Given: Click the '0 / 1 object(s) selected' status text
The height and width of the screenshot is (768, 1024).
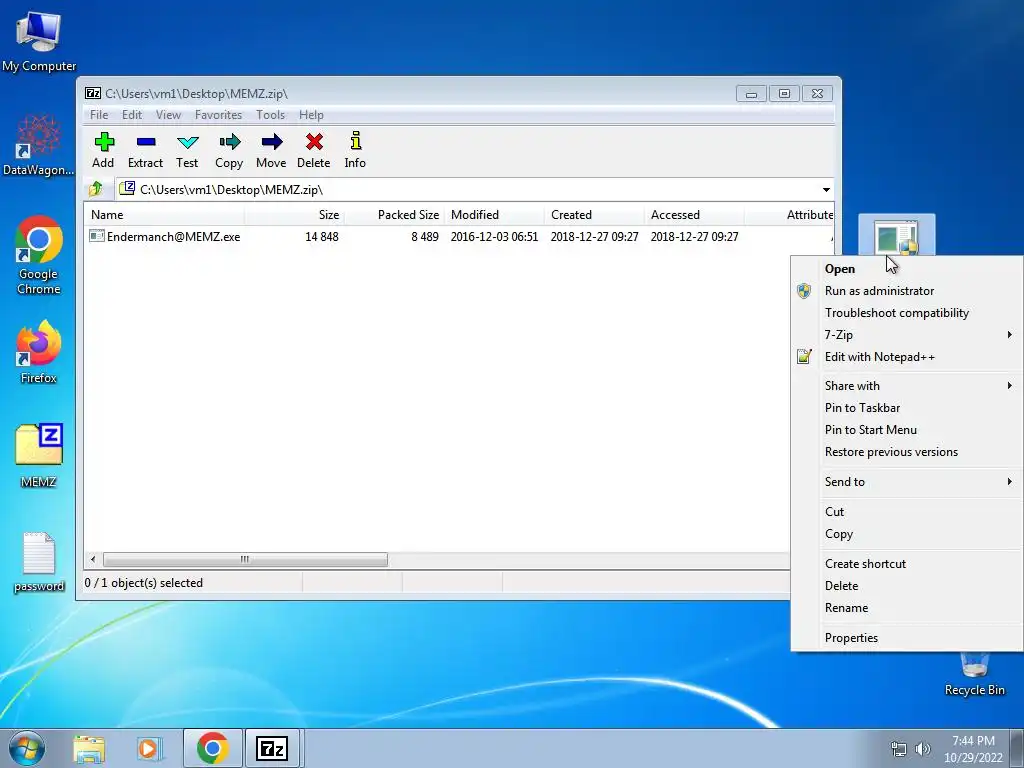Looking at the screenshot, I should (x=144, y=583).
